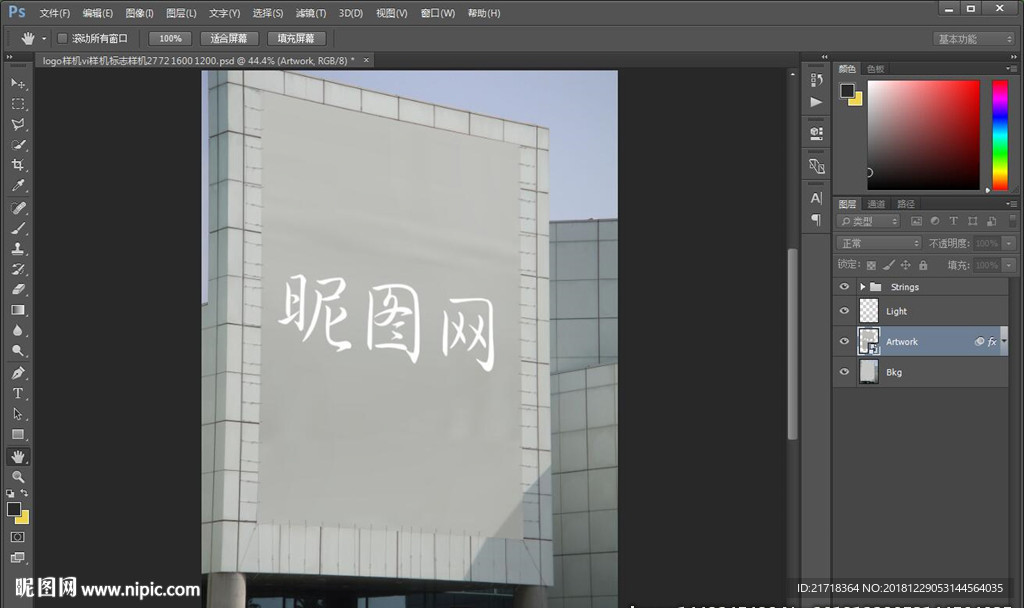
Task: Select the Eraser tool
Action: [x=18, y=290]
